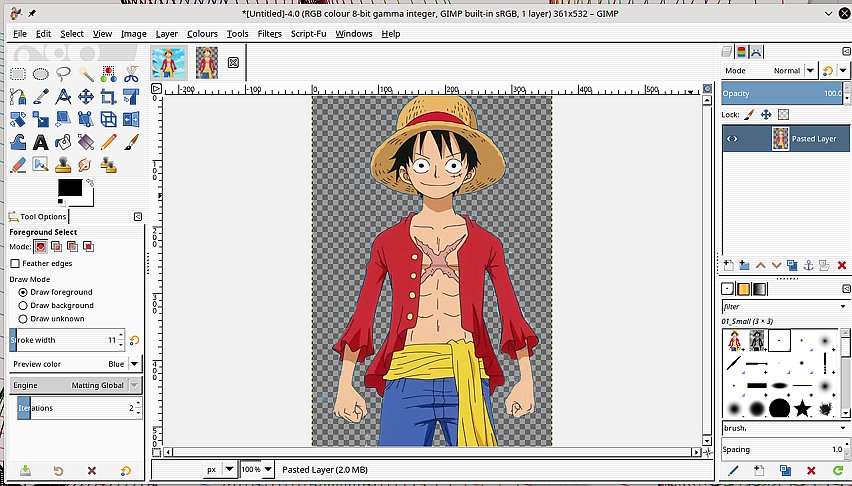Toggle lock position and size
The width and height of the screenshot is (852, 486).
coord(766,115)
